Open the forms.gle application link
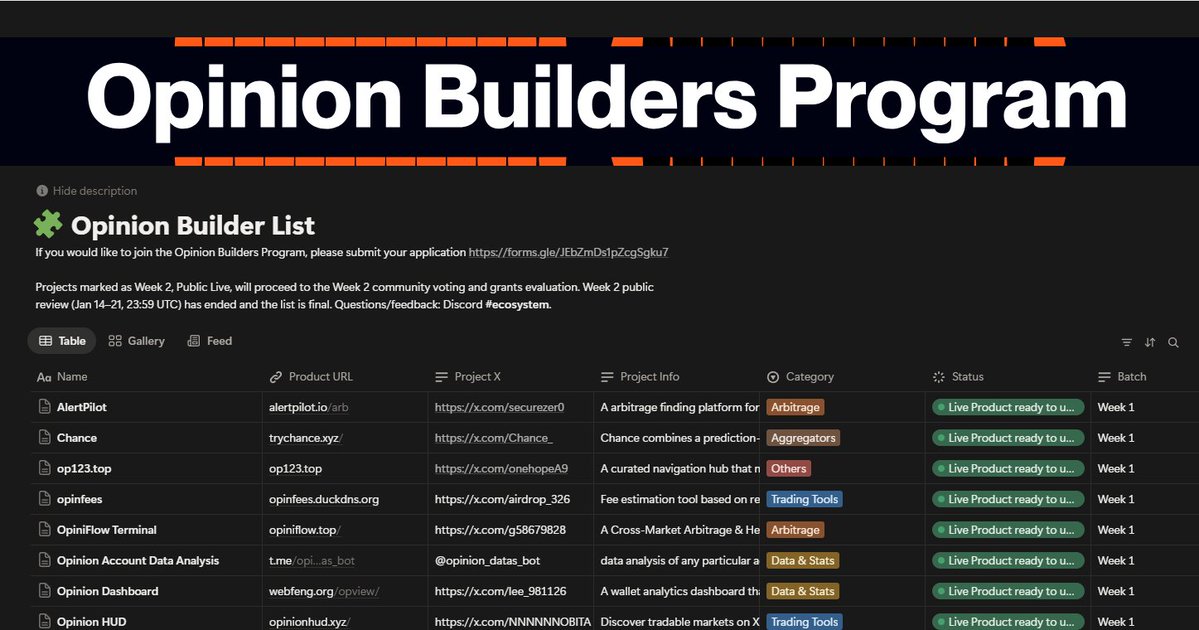 568,252
